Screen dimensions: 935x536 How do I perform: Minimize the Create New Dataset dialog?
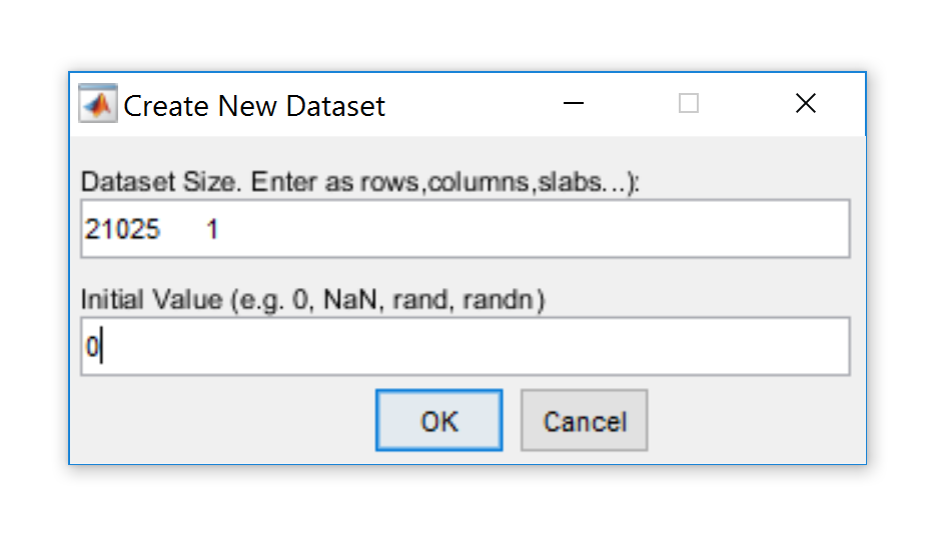pyautogui.click(x=574, y=104)
